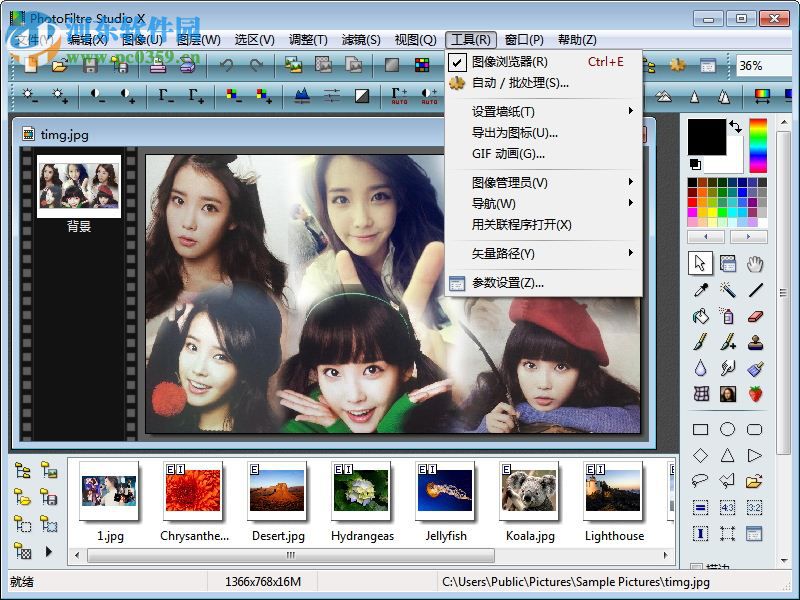Select the Clone Stamp tool
Image resolution: width=800 pixels, height=600 pixels.
[x=755, y=344]
